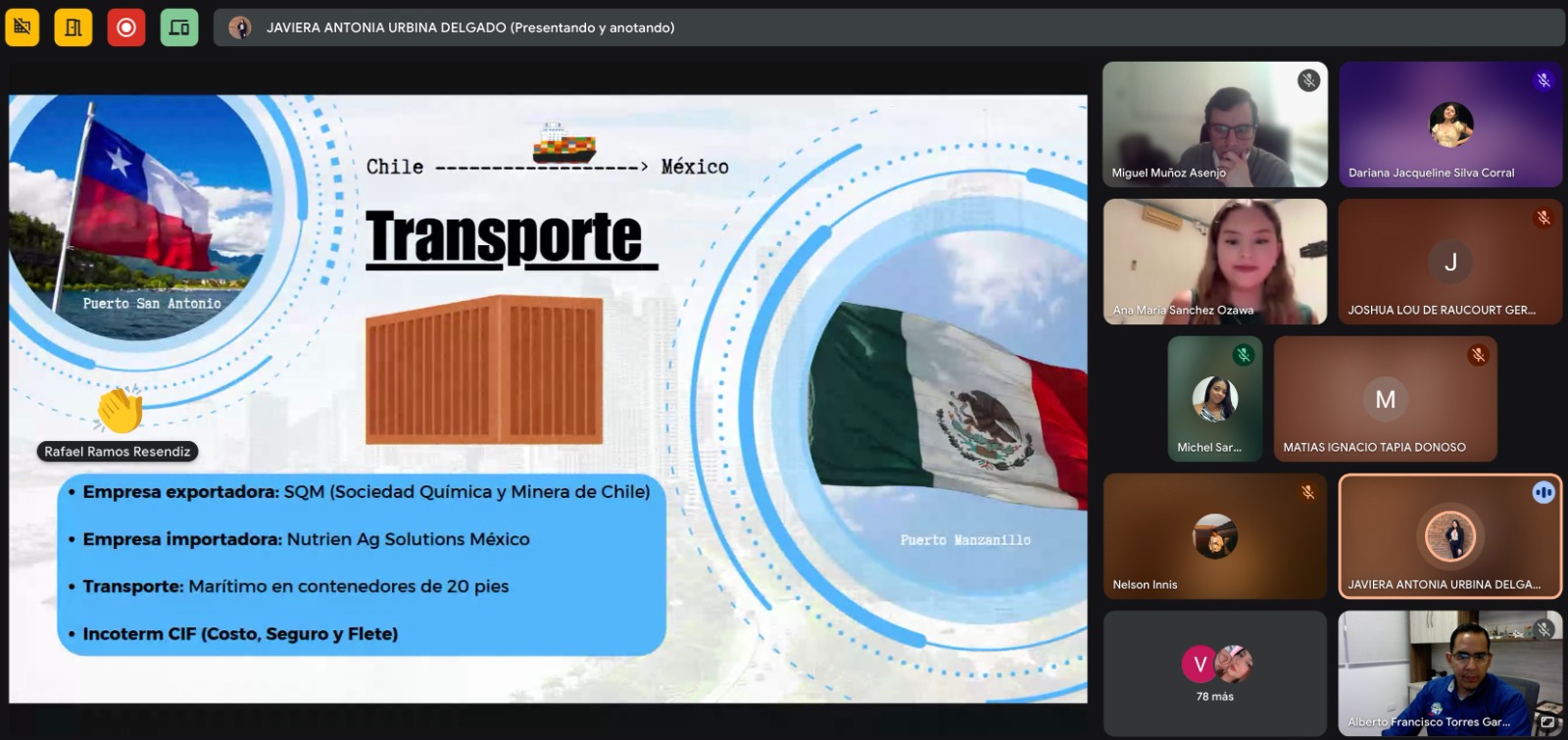This screenshot has width=1568, height=740.
Task: Click 'MATIAS IGNACIO TAPIA DONOSO' name label
Action: click(x=1374, y=447)
